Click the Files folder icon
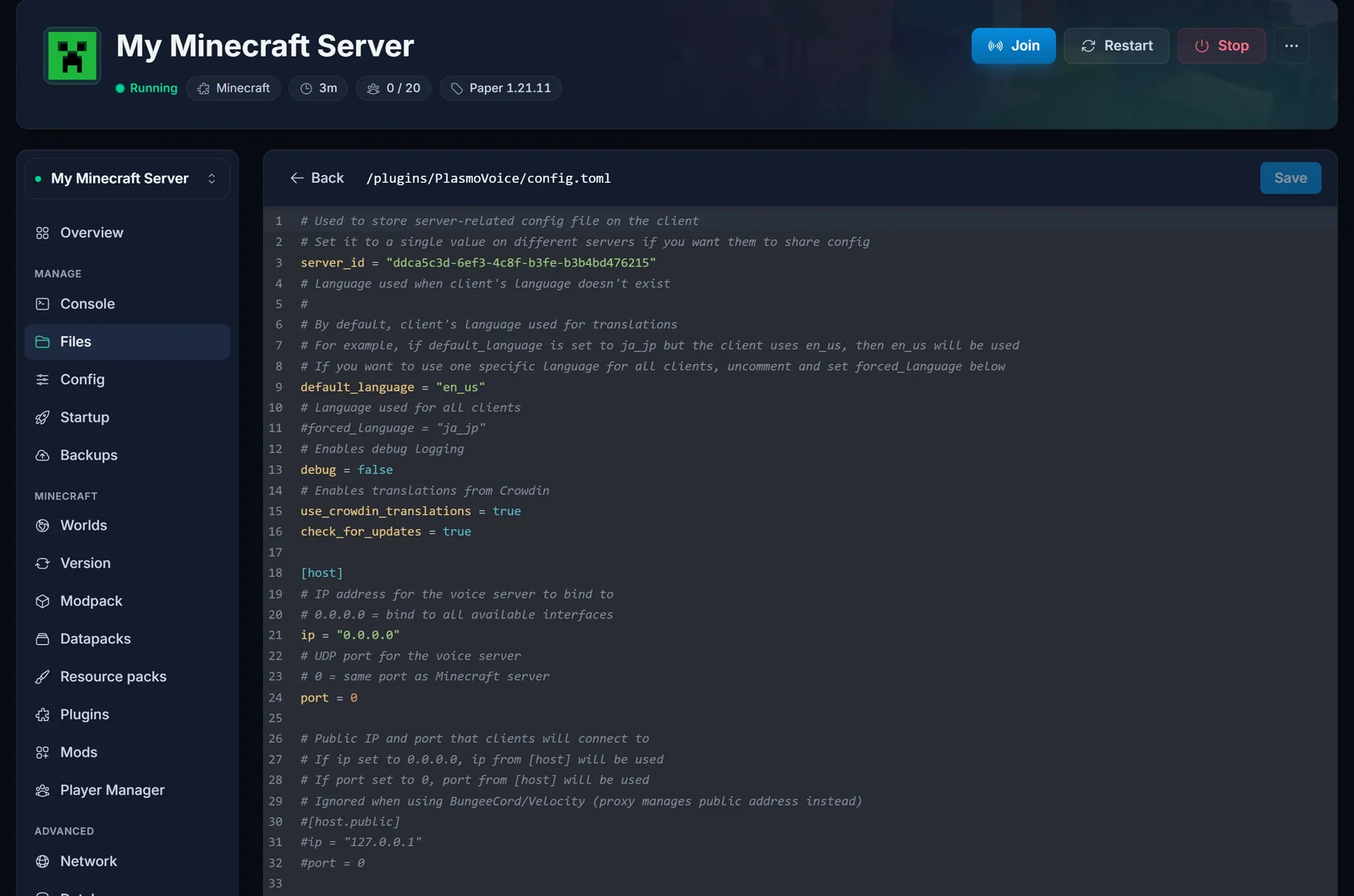 (x=42, y=342)
